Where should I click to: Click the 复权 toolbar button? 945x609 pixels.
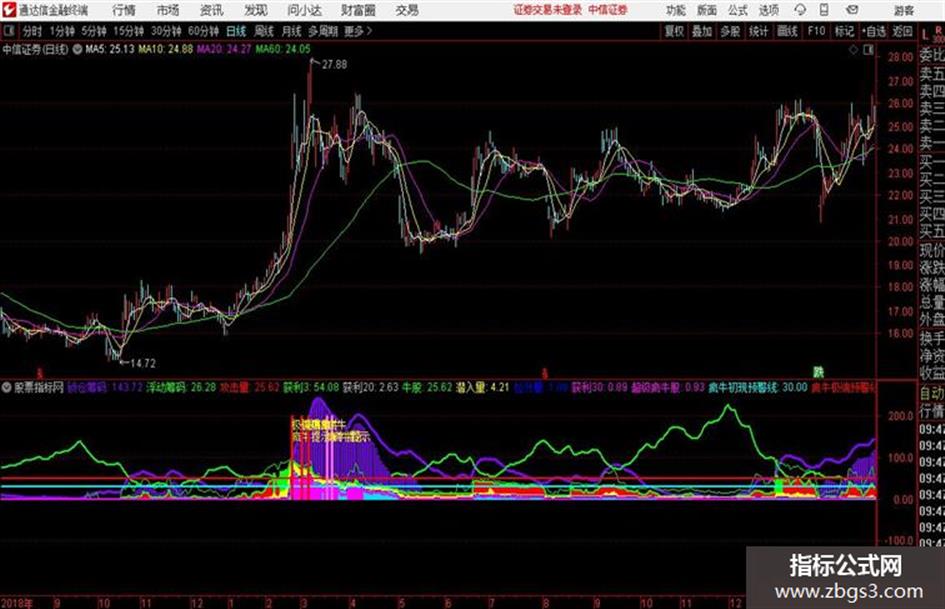coord(674,31)
